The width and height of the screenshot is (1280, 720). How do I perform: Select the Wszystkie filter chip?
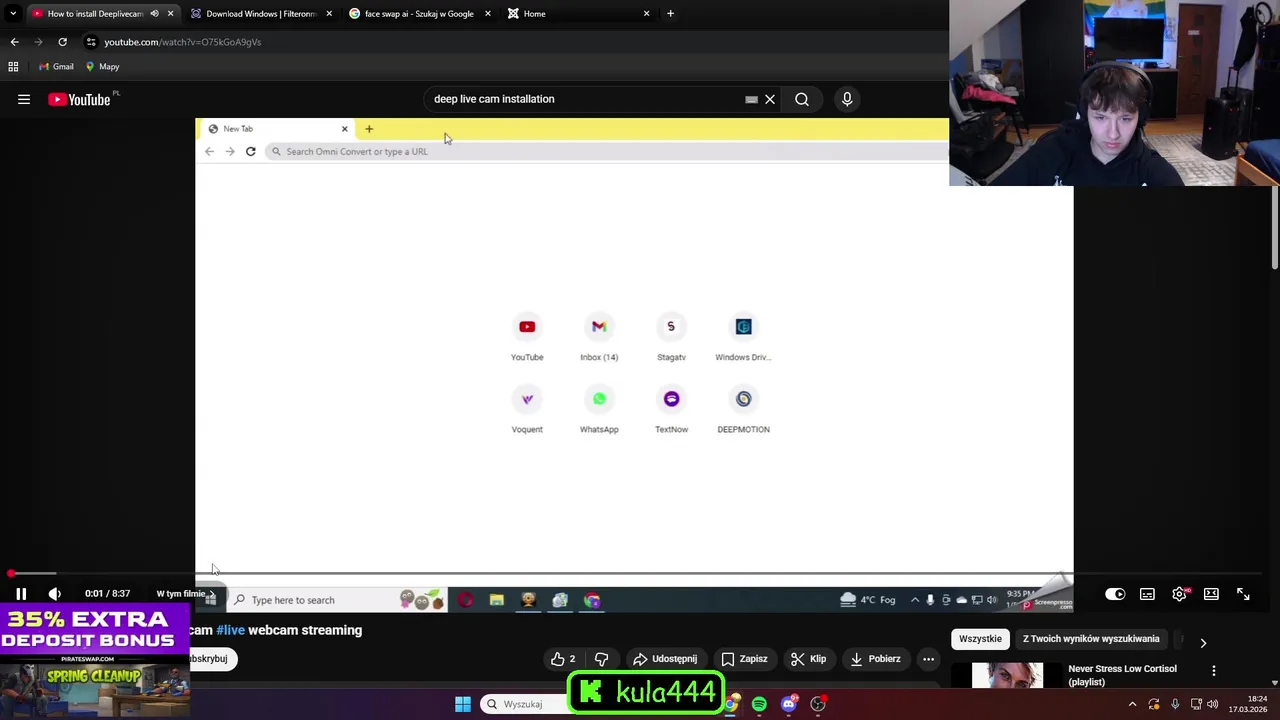coord(980,639)
